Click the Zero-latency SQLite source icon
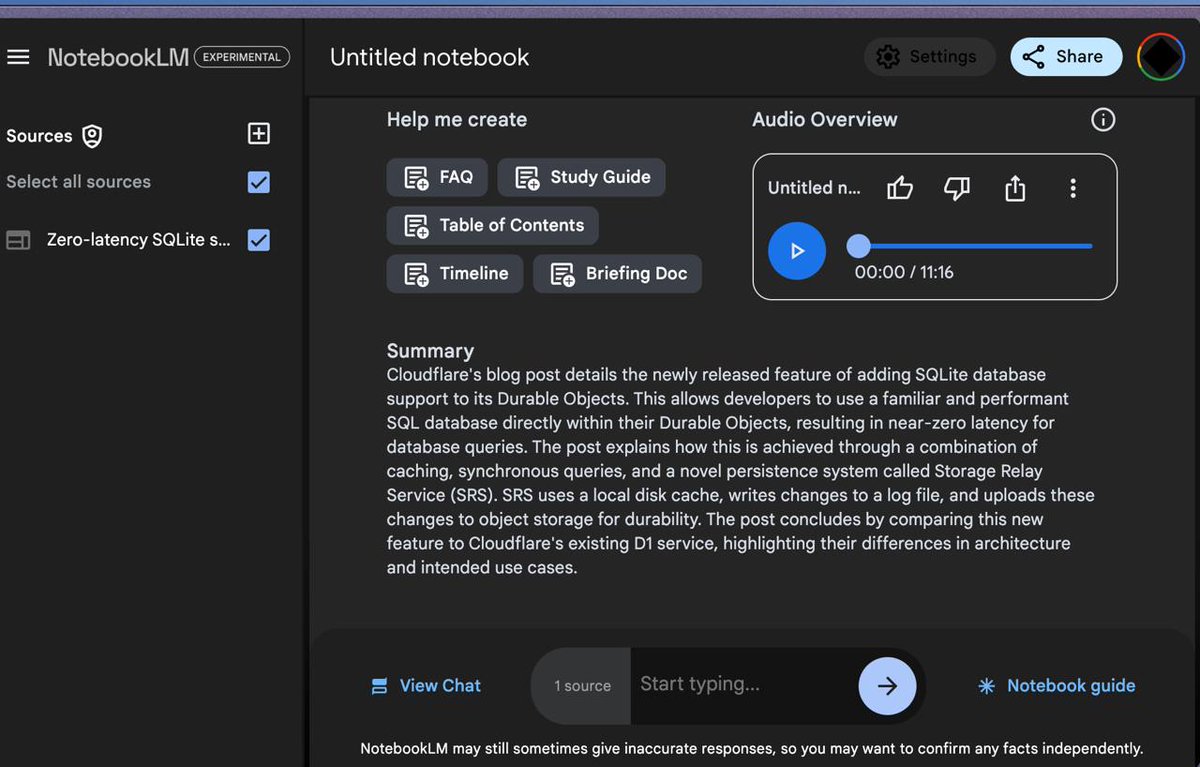 pyautogui.click(x=18, y=240)
